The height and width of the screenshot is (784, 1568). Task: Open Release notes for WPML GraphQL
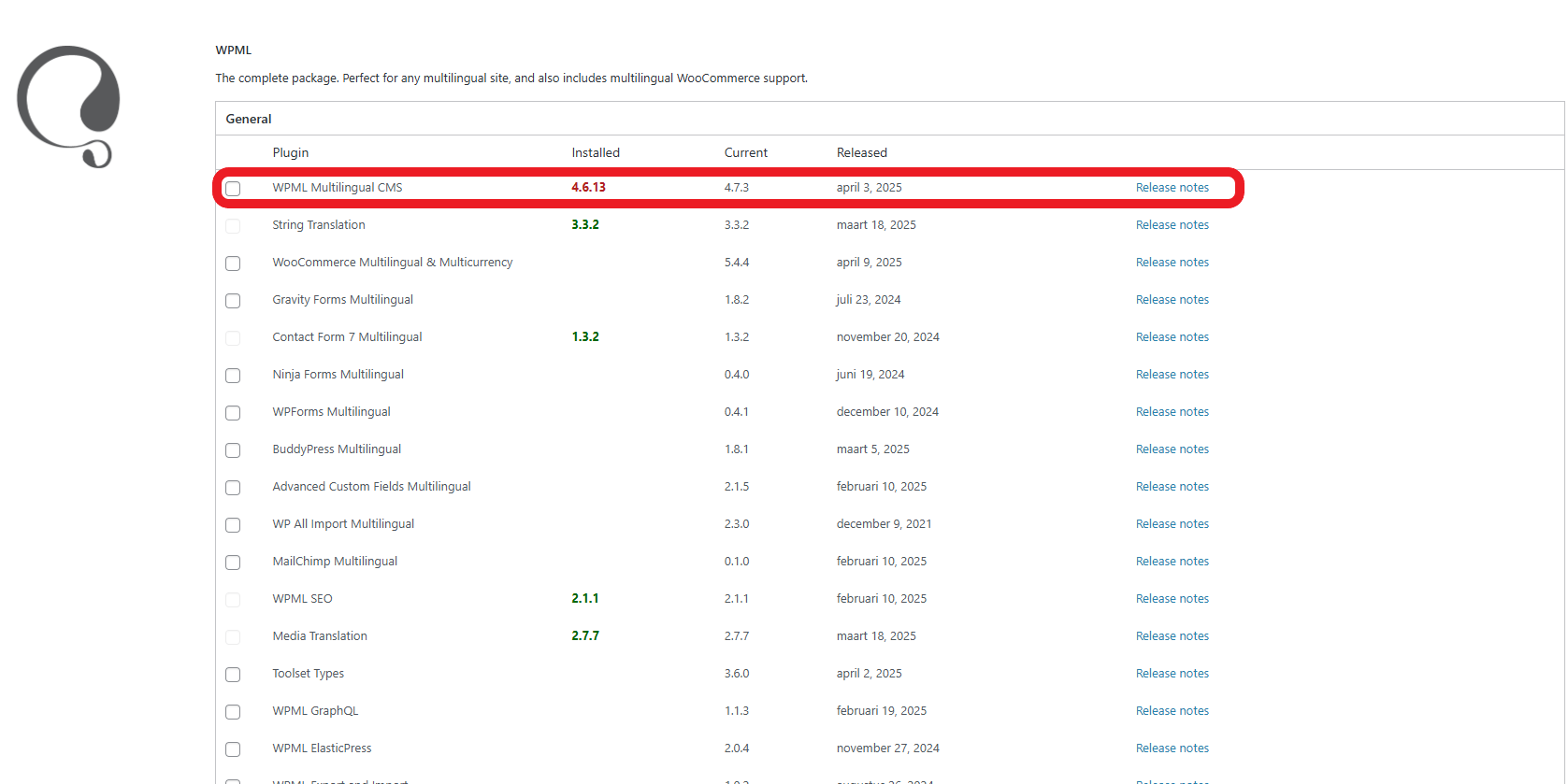[x=1172, y=711]
